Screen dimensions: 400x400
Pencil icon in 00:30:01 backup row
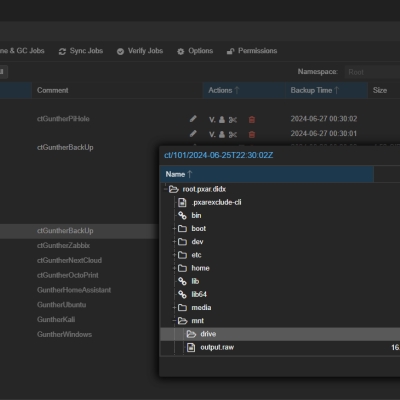[193, 134]
